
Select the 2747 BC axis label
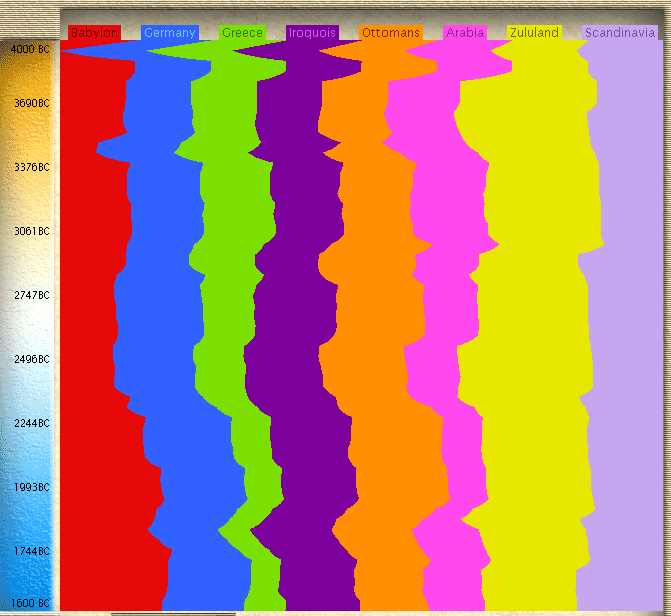(x=32, y=295)
